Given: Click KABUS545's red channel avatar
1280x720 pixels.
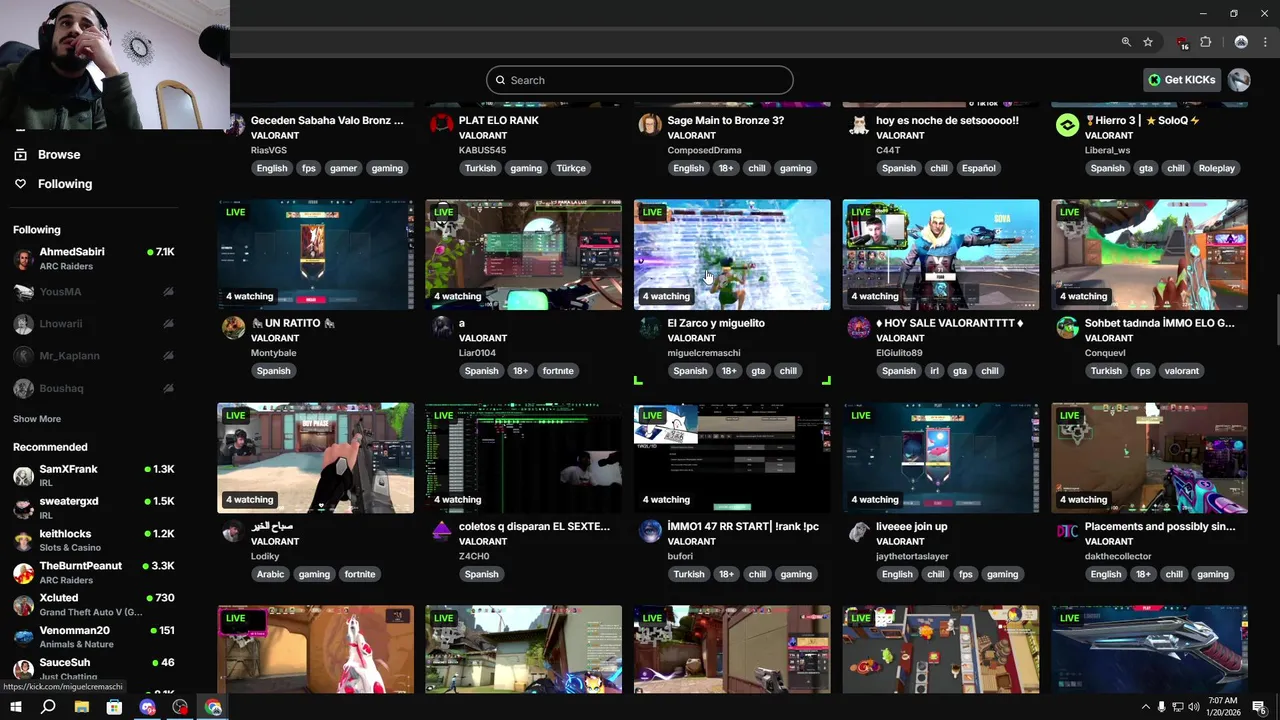Looking at the screenshot, I should pyautogui.click(x=441, y=125).
